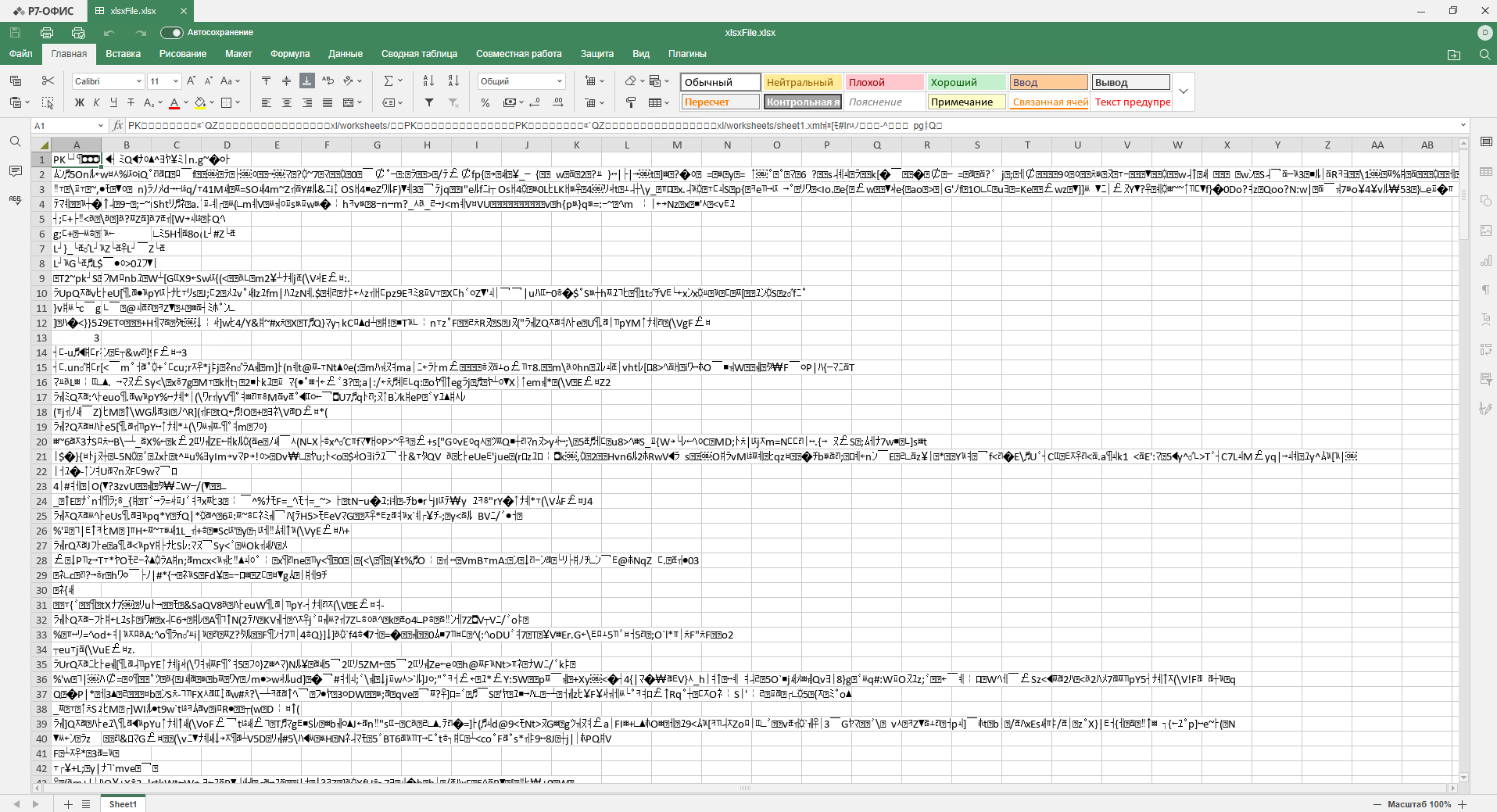Toggle the Автосохранение switch
Screen dimensions: 1497x812
point(171,33)
